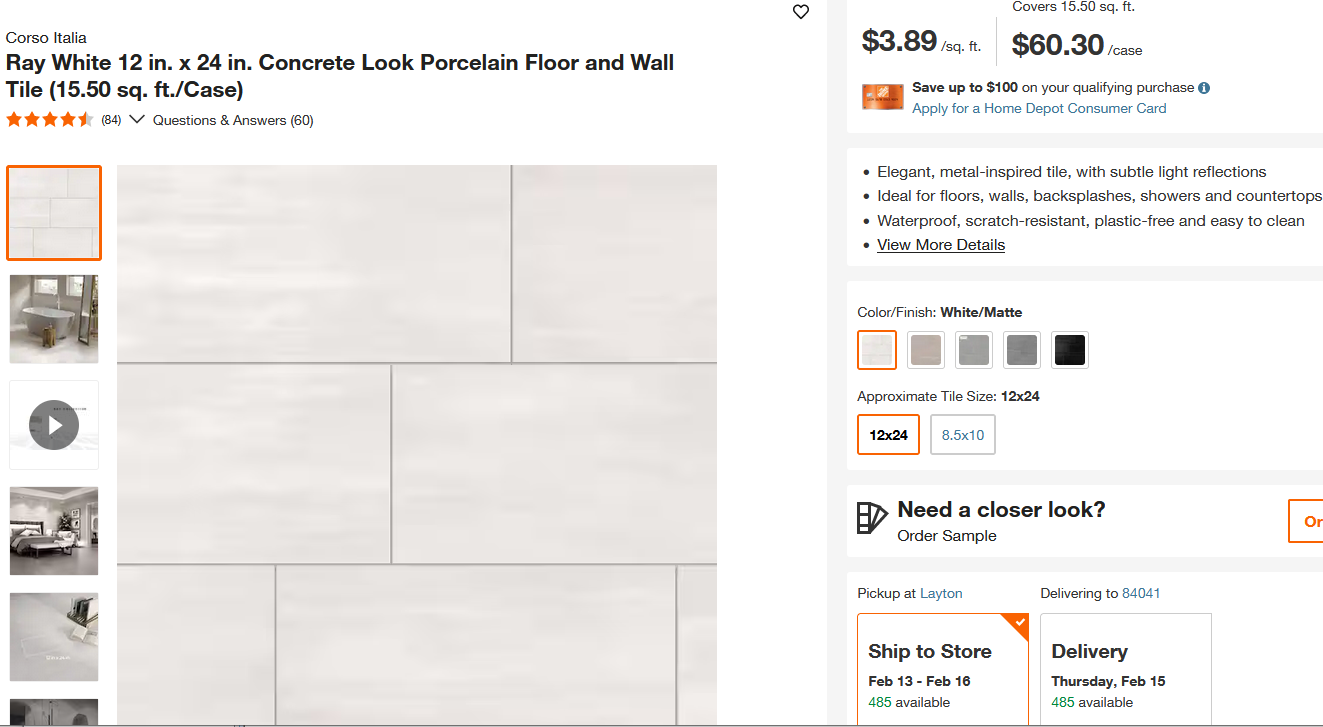
Task: Save product with the heart favorite icon
Action: coord(800,12)
